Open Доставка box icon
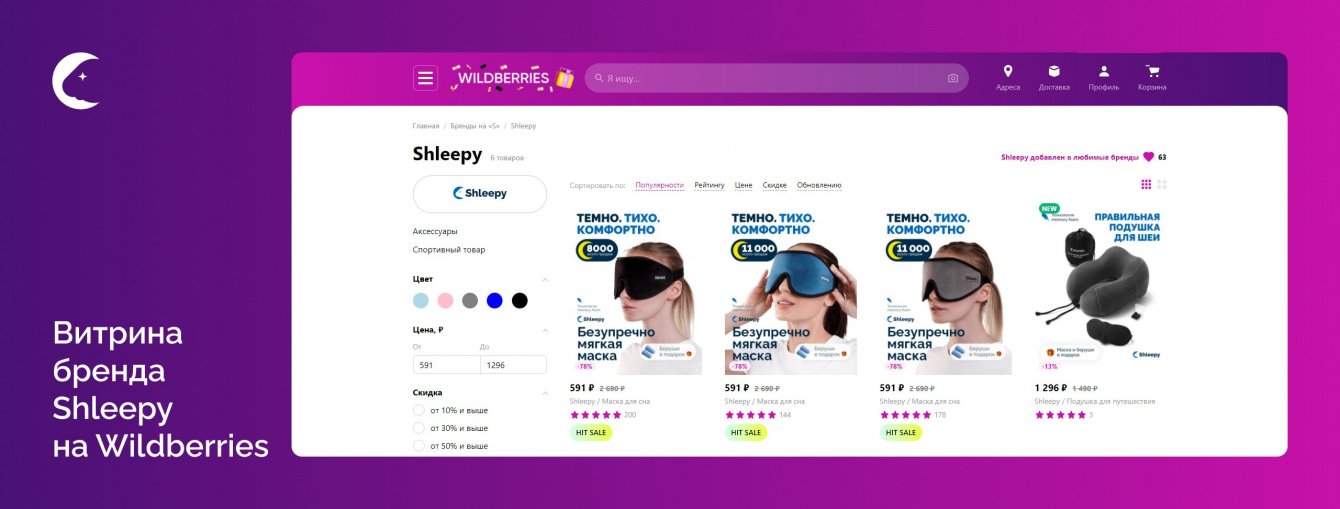The width and height of the screenshot is (1340, 509). (x=1054, y=71)
